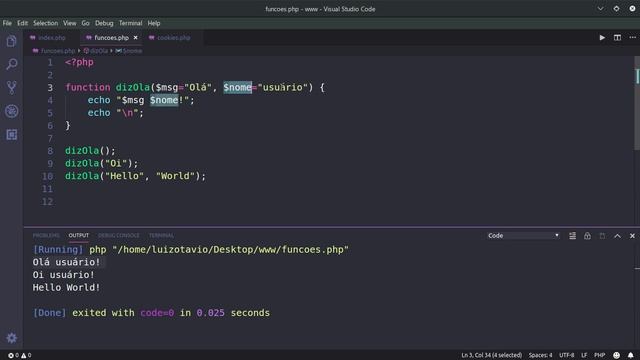Screen dimensions: 640x360
Task: Open the Debug menu
Action: click(x=104, y=23)
